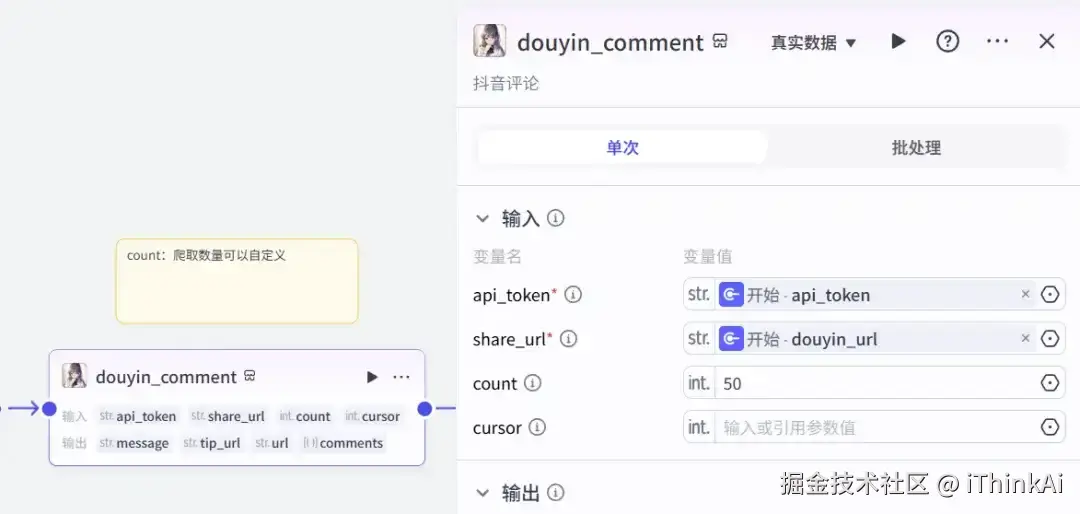Show info tooltip for api_token
This screenshot has height=514, width=1080.
click(573, 295)
